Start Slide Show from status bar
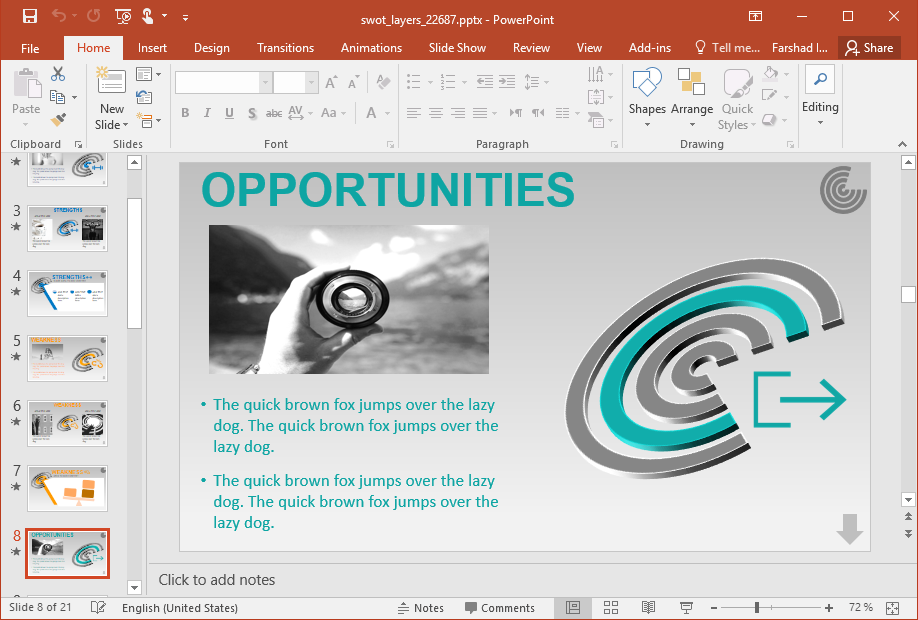The width and height of the screenshot is (918, 620). click(687, 608)
